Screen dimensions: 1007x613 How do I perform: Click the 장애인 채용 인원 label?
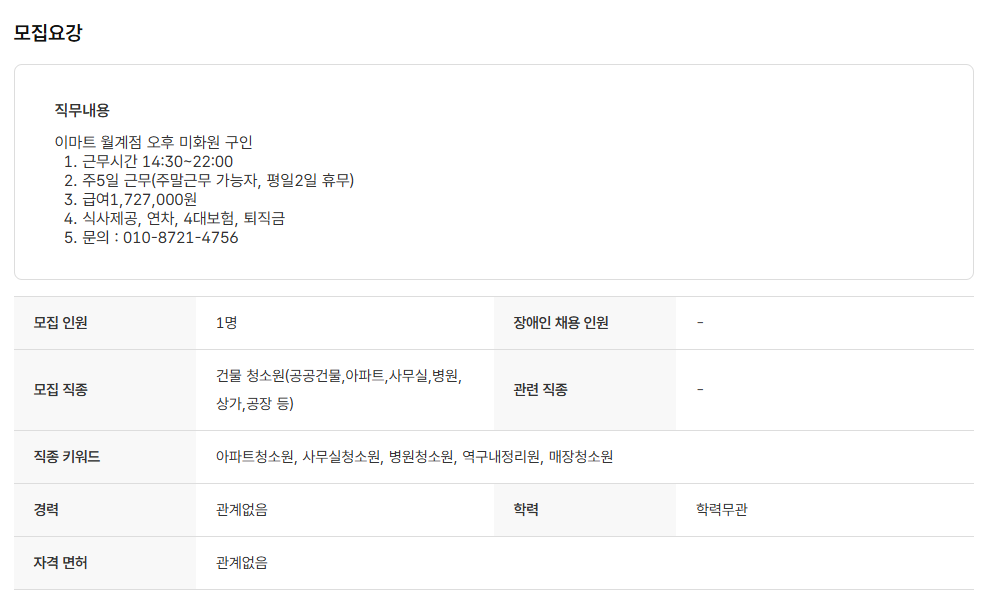click(x=561, y=323)
